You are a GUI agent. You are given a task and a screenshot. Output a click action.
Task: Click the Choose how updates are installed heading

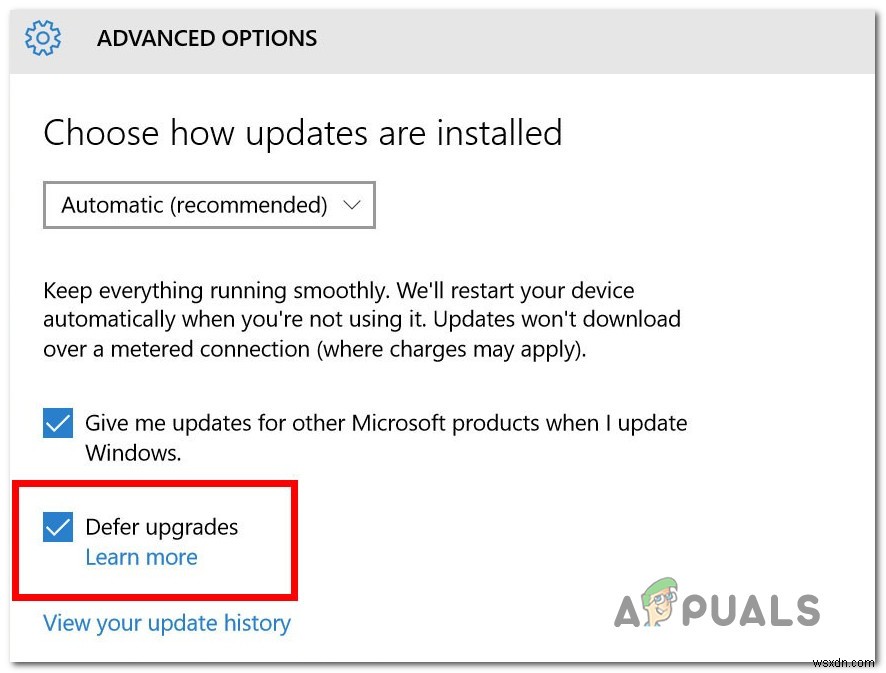(x=302, y=132)
